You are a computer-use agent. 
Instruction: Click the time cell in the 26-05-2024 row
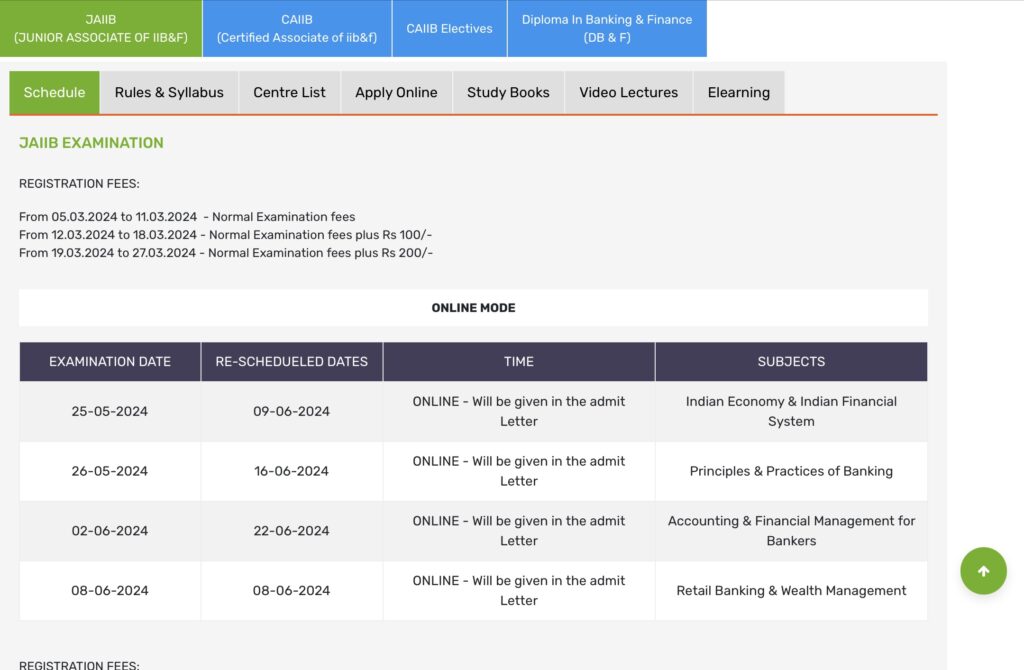(x=519, y=471)
